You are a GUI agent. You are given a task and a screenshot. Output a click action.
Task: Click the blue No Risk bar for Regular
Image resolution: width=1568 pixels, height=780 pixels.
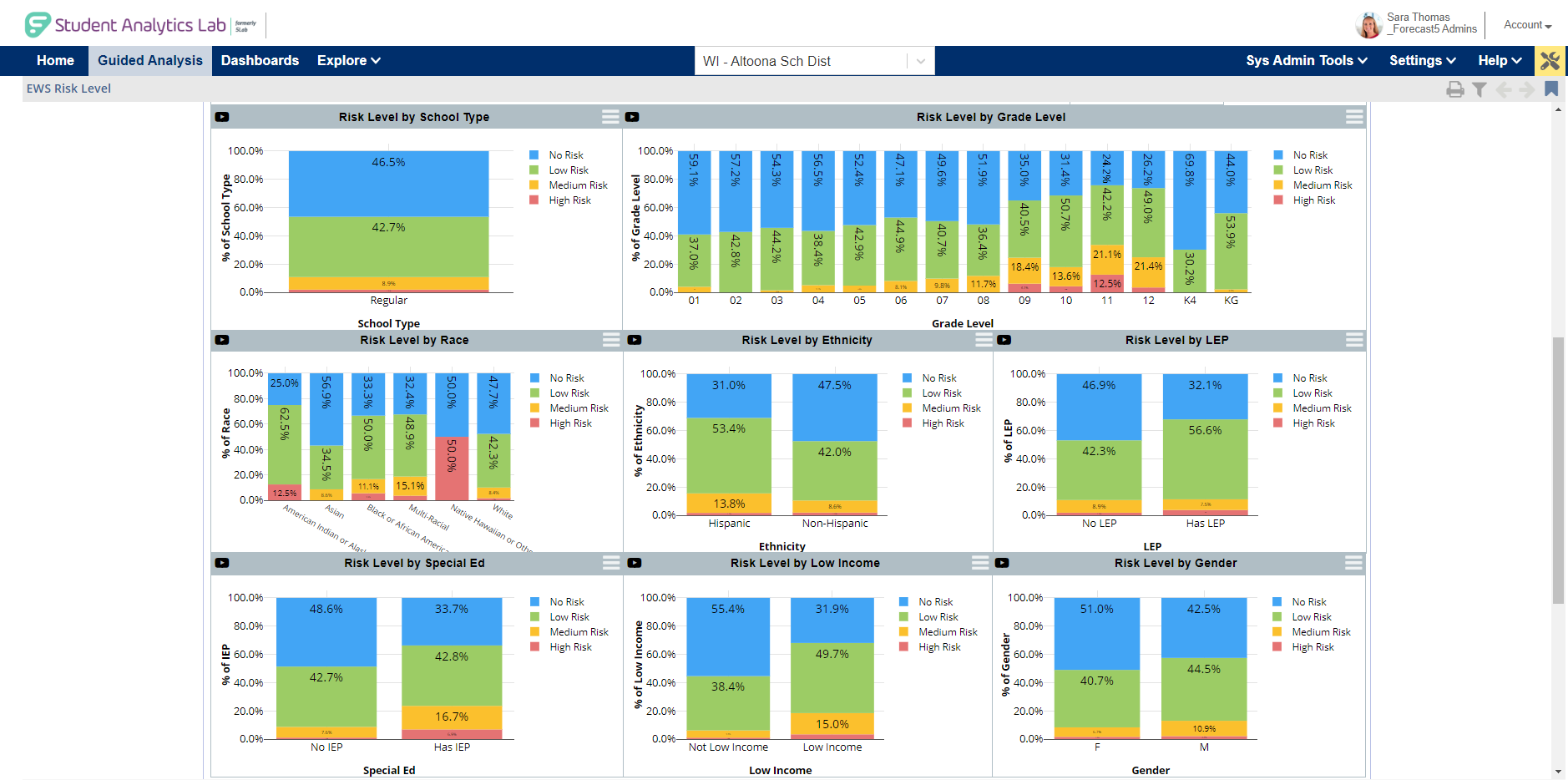coord(389,184)
